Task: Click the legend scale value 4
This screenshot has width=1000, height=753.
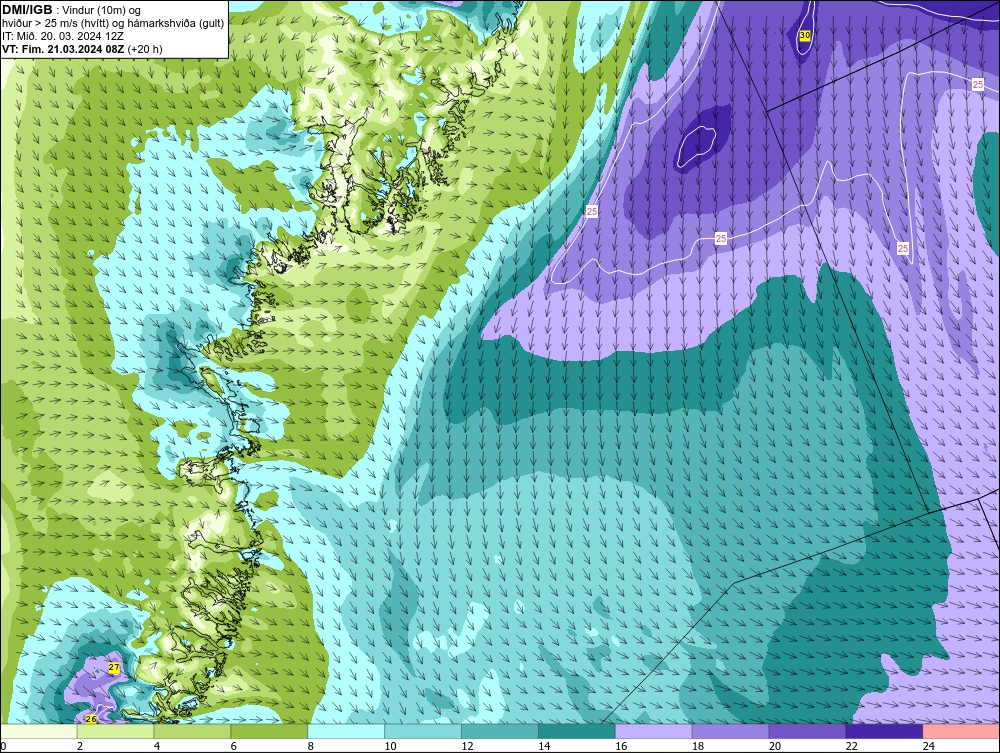Action: point(157,746)
